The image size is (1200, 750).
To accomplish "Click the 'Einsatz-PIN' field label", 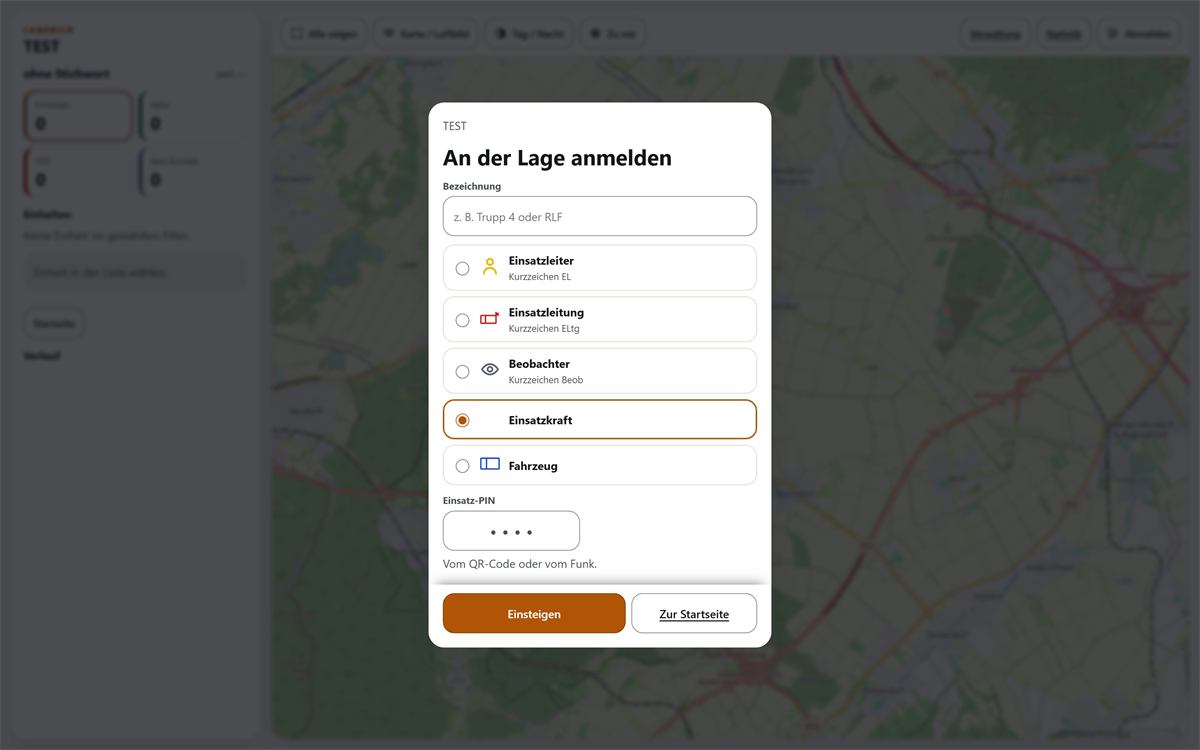I will coord(469,500).
